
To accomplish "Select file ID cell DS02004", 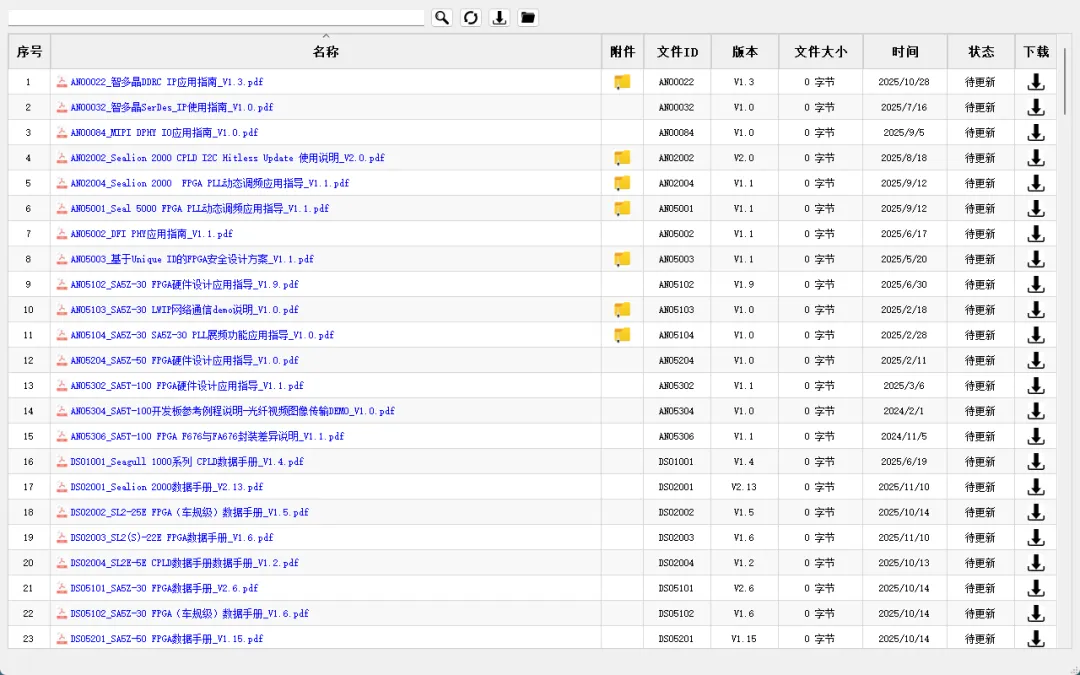I will [x=676, y=563].
